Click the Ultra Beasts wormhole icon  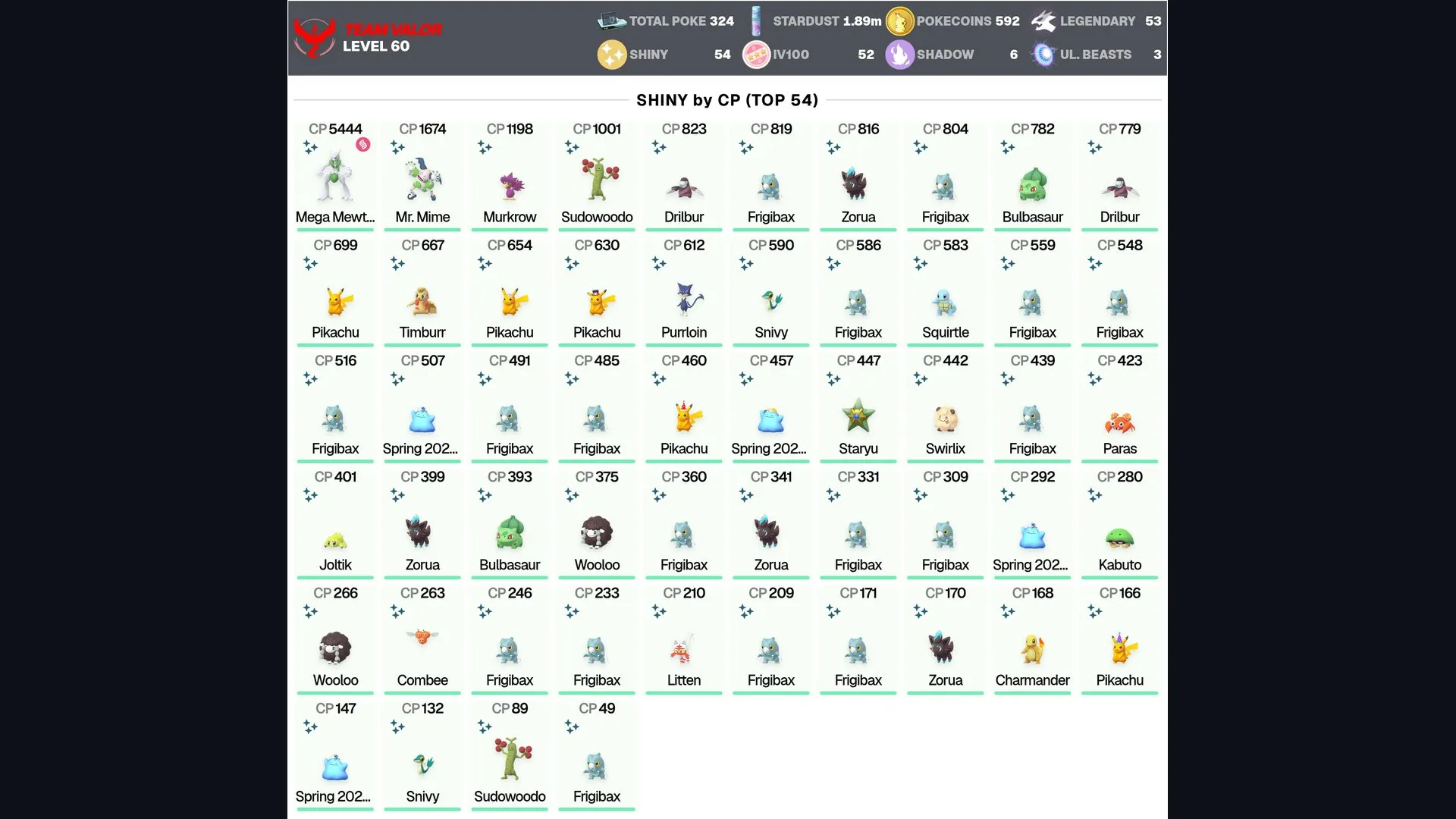(x=1044, y=55)
